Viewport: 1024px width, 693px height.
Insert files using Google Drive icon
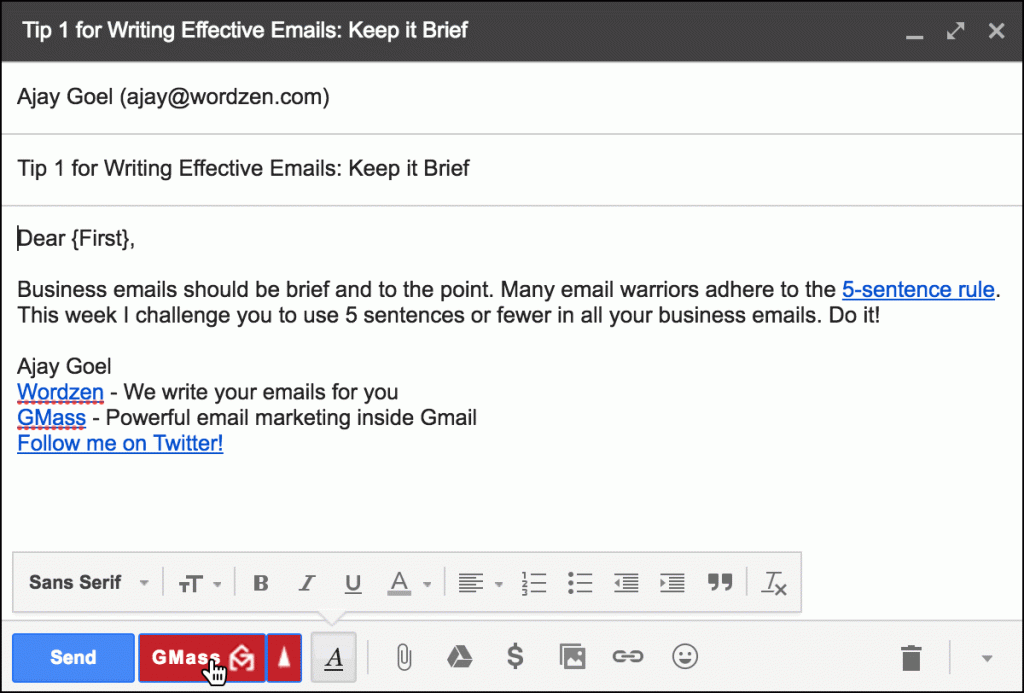459,657
